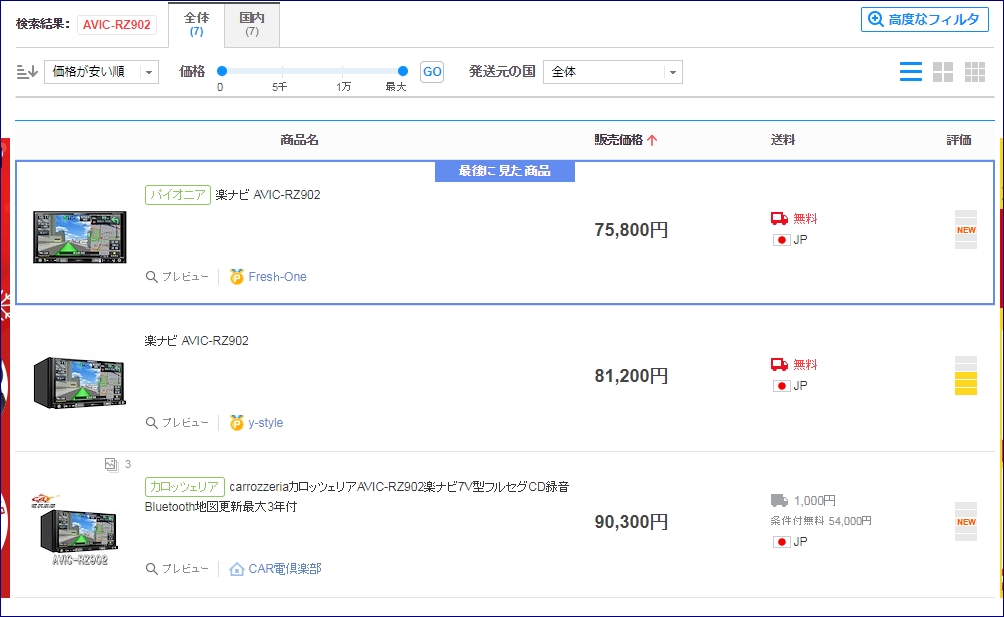This screenshot has width=1004, height=617.
Task: Select the list view layout icon
Action: pos(911,72)
